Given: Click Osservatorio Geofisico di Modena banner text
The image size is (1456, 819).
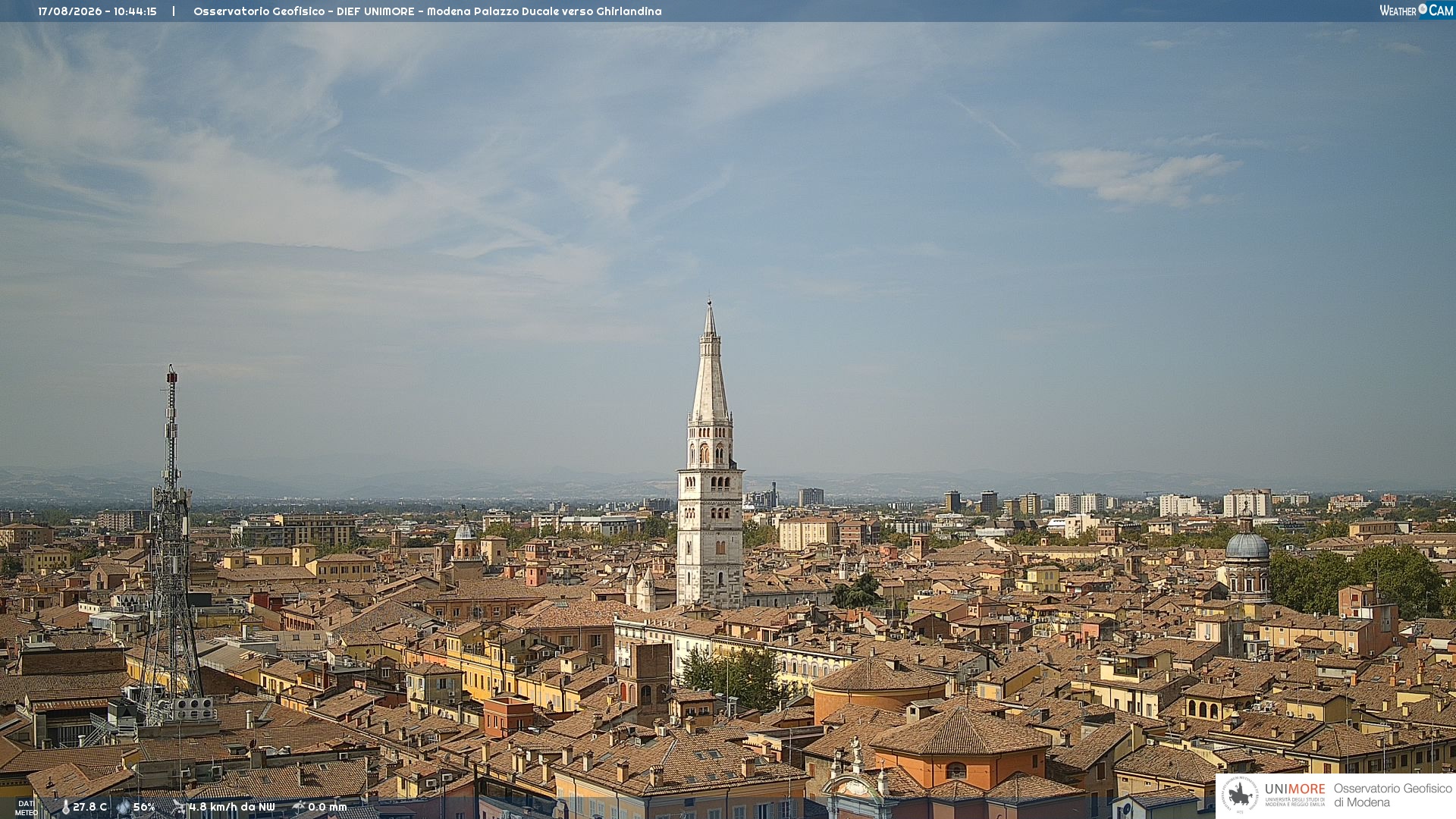Looking at the screenshot, I should pos(1393,795).
